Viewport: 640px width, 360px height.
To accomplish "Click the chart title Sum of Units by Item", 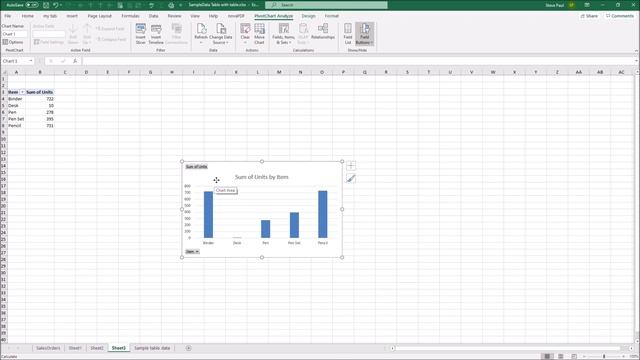I will 262,177.
